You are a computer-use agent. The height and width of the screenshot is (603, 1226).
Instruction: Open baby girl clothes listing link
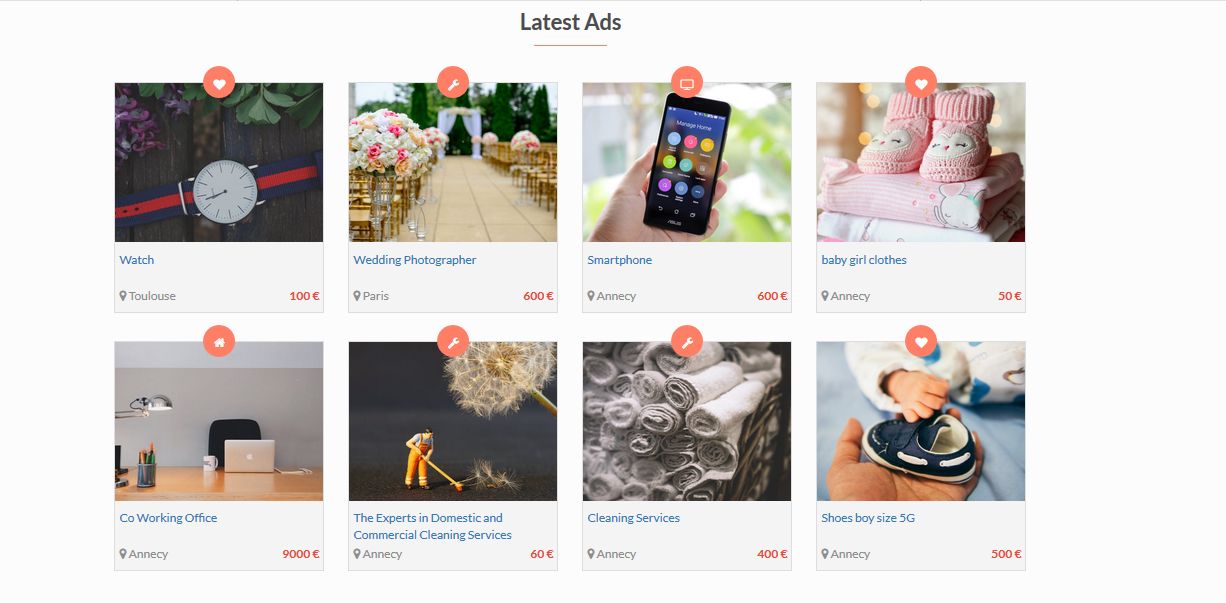coord(864,260)
